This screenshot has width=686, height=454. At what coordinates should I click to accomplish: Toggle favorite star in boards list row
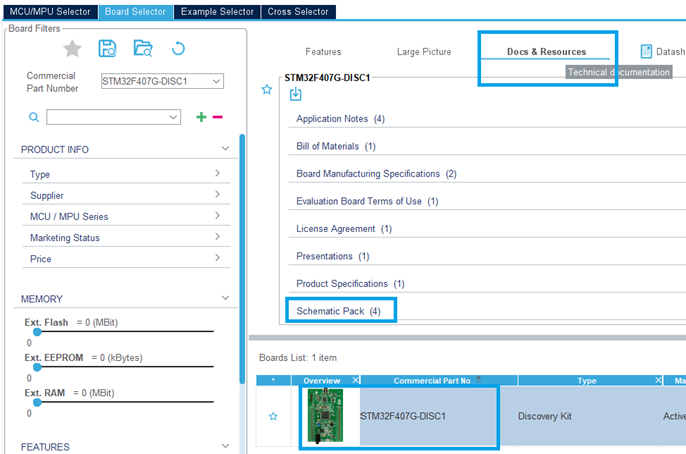tap(273, 416)
